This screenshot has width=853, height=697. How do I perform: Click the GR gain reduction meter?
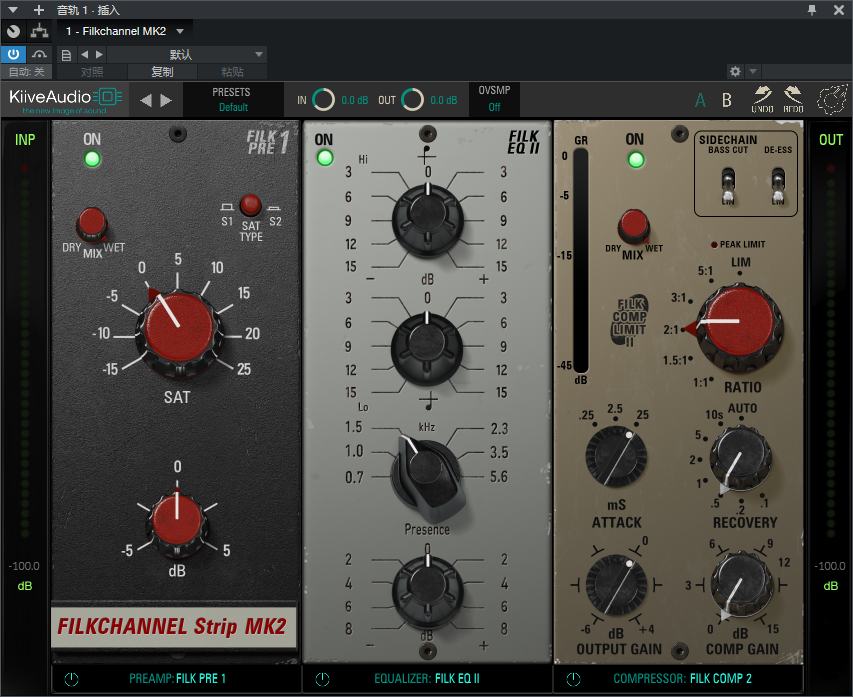click(x=581, y=260)
